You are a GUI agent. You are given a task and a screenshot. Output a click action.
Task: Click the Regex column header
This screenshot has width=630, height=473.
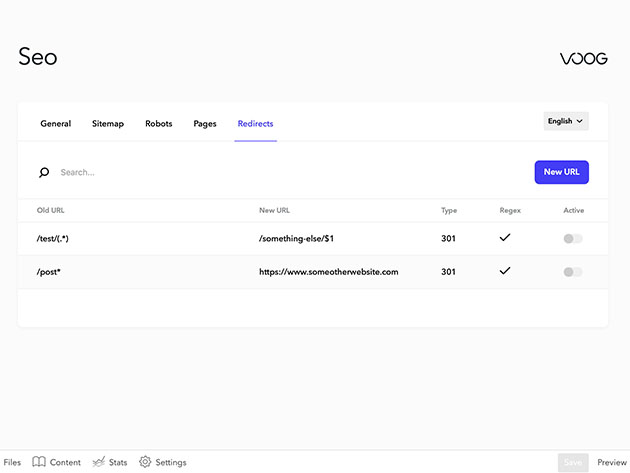510,210
